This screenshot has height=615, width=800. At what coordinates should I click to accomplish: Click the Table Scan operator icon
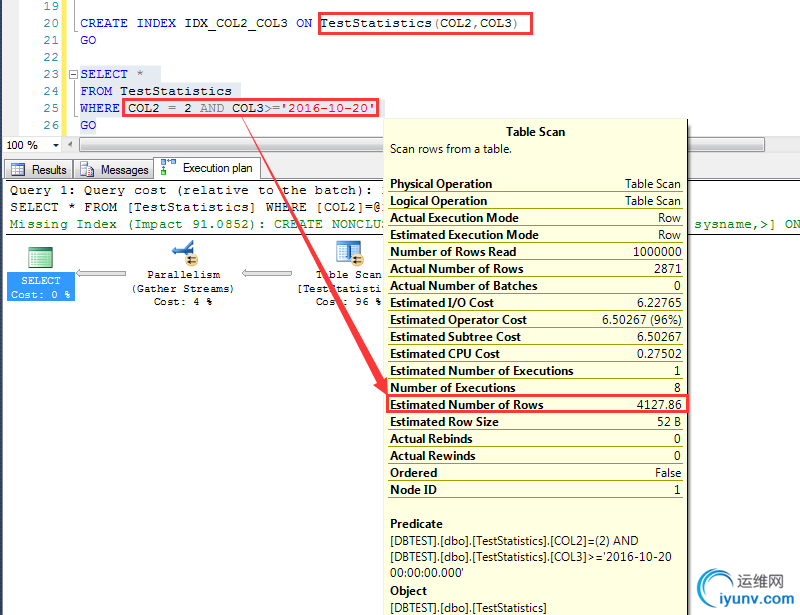(349, 254)
